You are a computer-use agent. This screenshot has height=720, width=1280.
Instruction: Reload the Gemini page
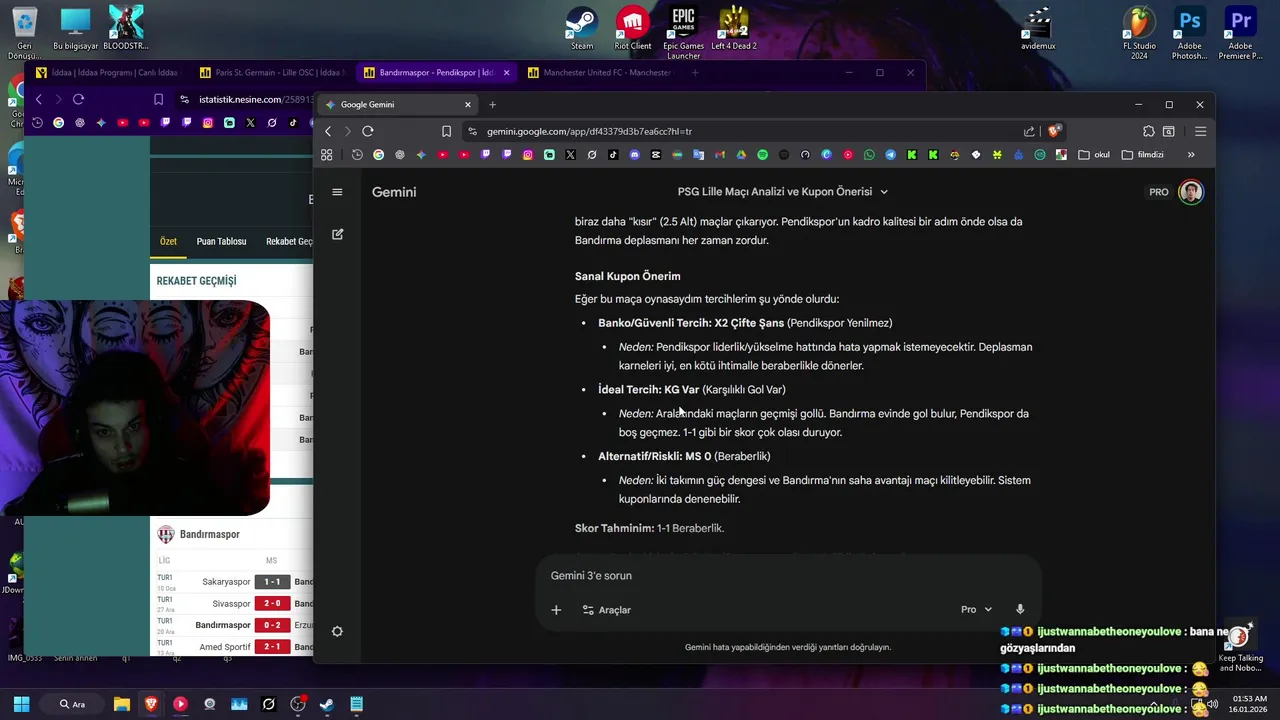pos(367,131)
